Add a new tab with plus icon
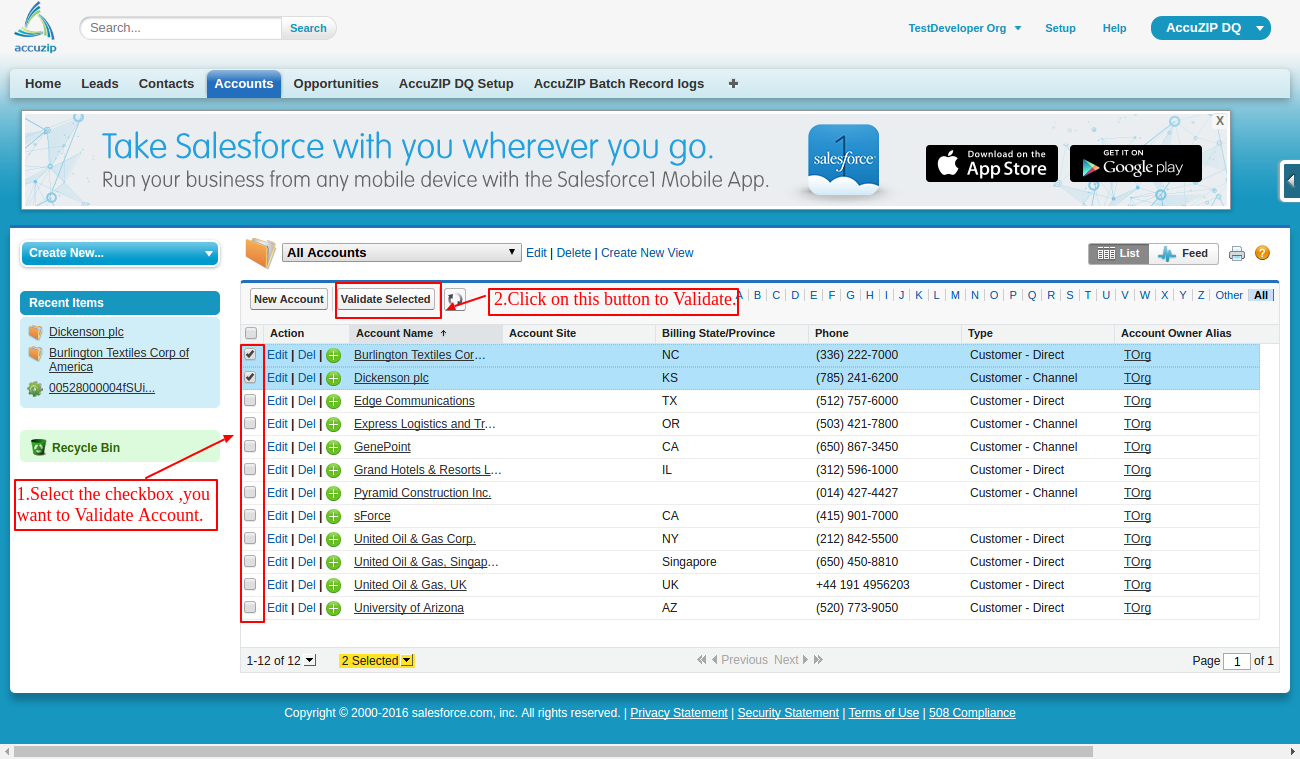The width and height of the screenshot is (1300, 759). (x=733, y=84)
